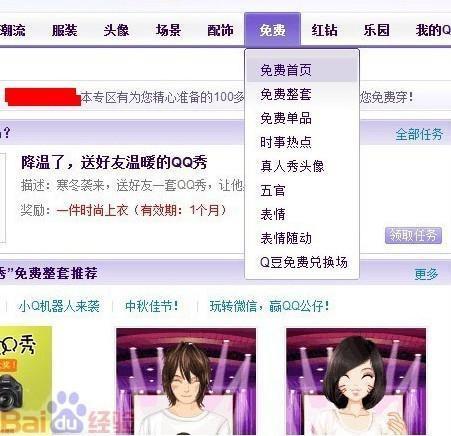
Task: Select the short-haired girl avatar thumbnail
Action: coord(356,382)
